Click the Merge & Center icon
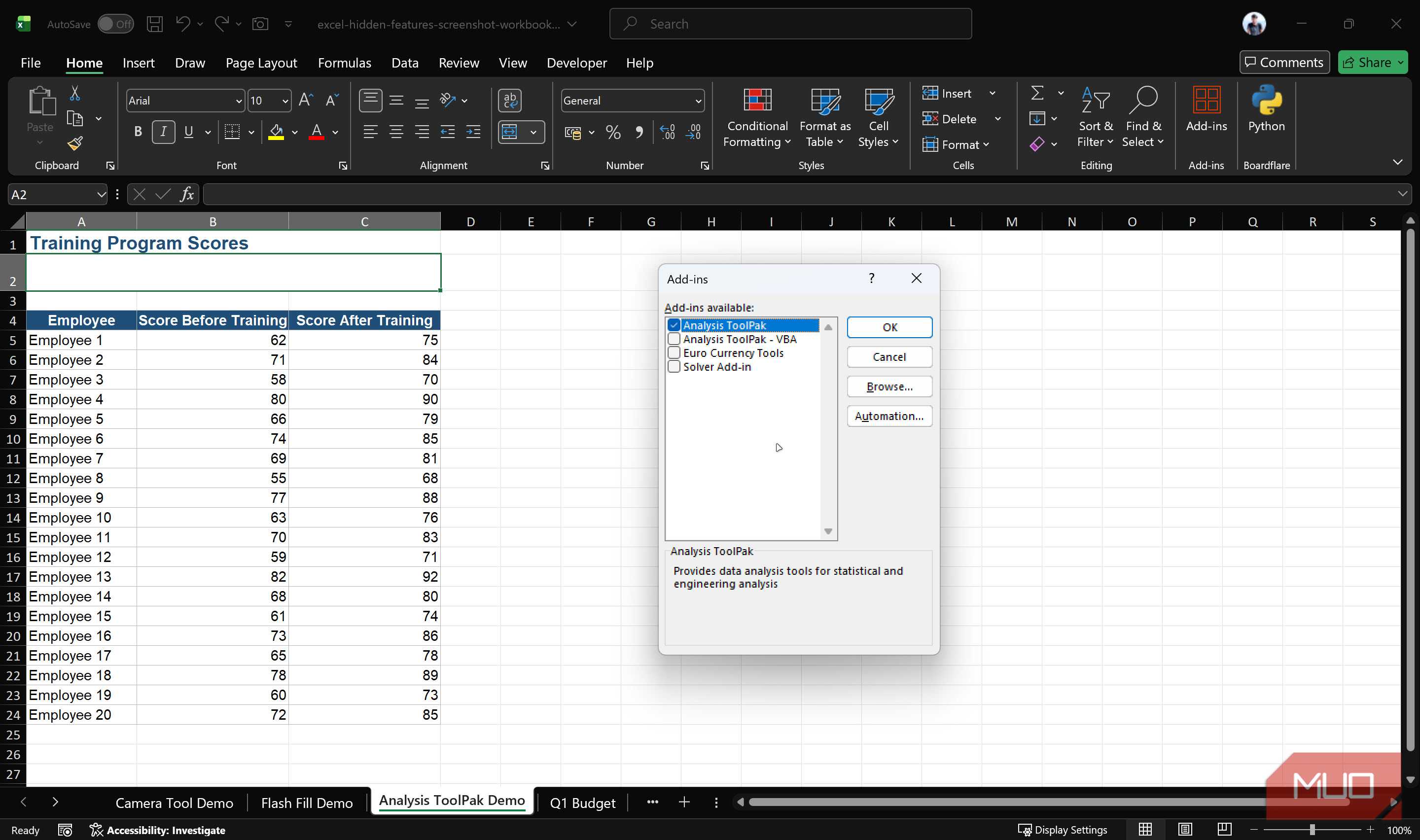This screenshot has width=1420, height=840. pyautogui.click(x=510, y=132)
